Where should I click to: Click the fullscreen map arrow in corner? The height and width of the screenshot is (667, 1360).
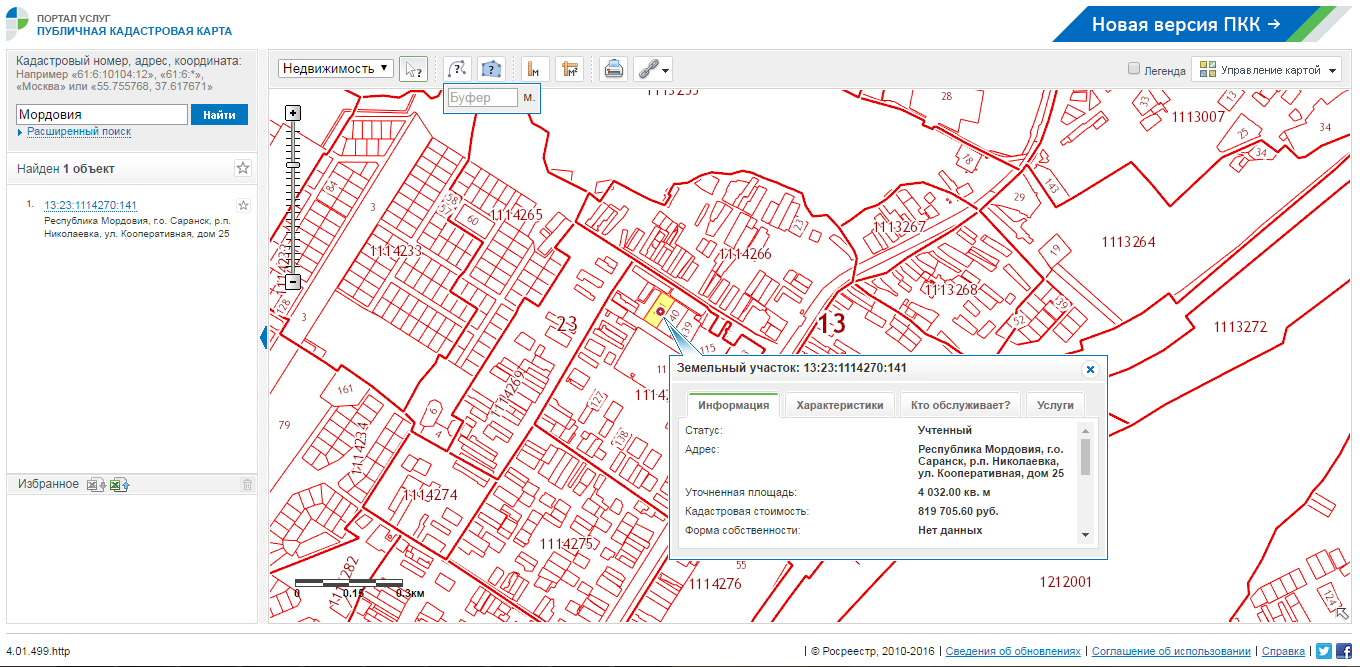(1342, 614)
